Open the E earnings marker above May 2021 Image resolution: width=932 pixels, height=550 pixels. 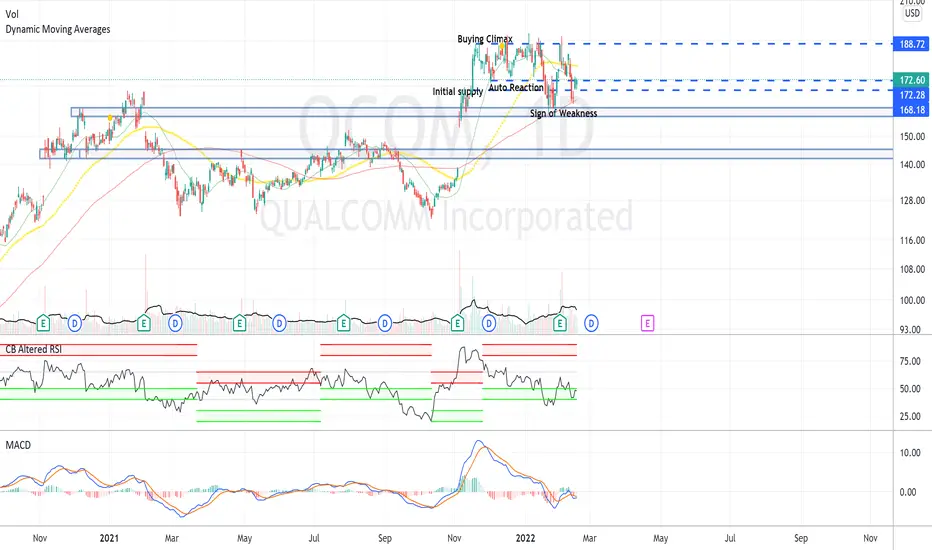239,323
